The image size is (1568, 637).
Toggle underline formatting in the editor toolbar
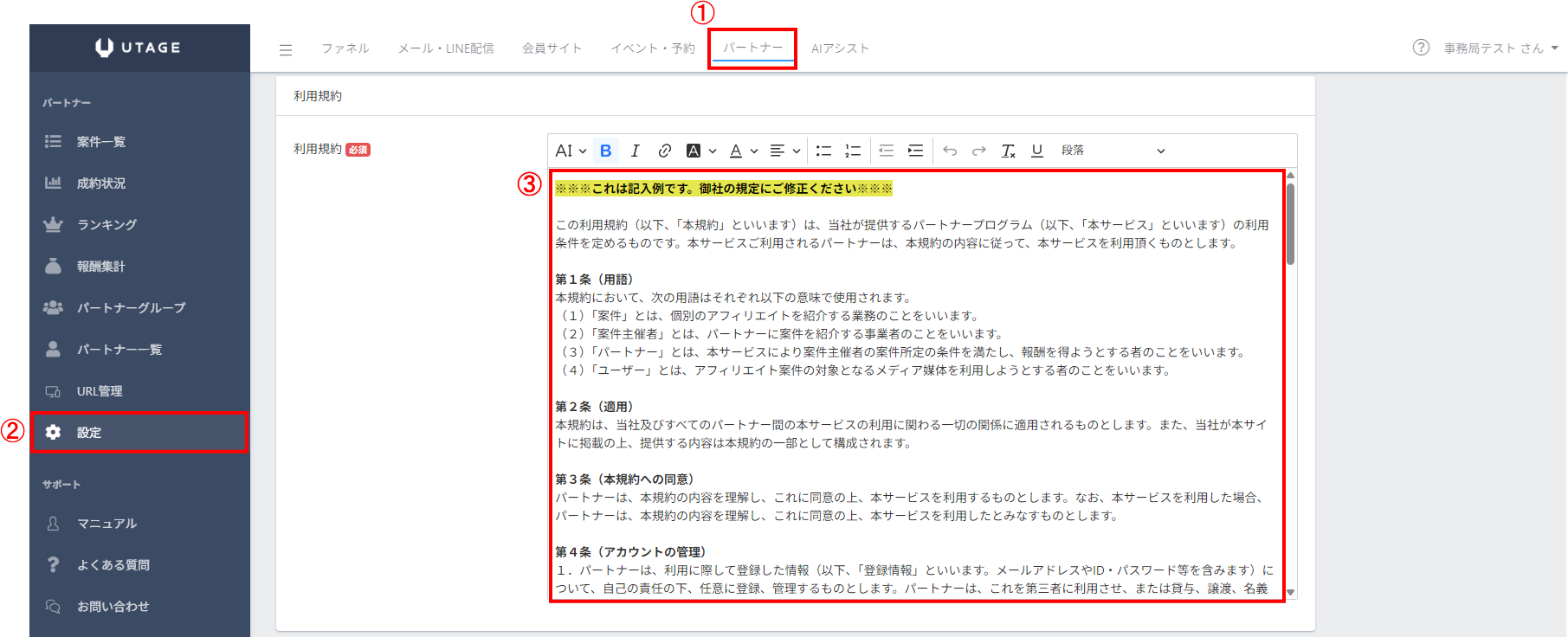tap(1036, 151)
